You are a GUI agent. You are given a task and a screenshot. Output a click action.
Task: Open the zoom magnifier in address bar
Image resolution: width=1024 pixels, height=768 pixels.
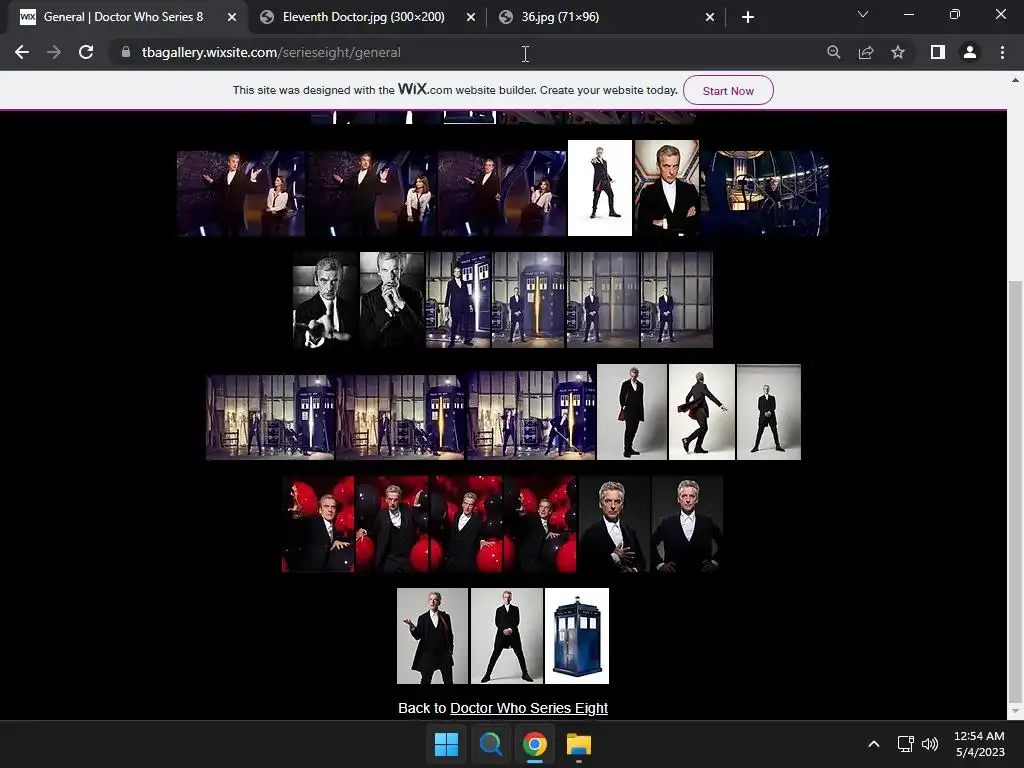tap(833, 52)
